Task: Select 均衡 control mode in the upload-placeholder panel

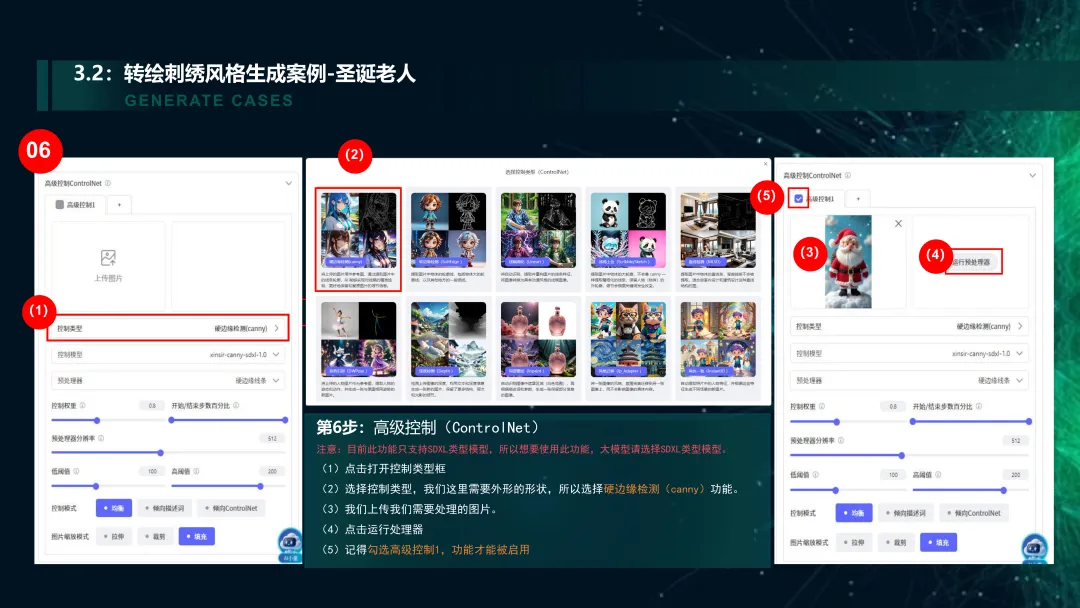Action: tap(114, 508)
